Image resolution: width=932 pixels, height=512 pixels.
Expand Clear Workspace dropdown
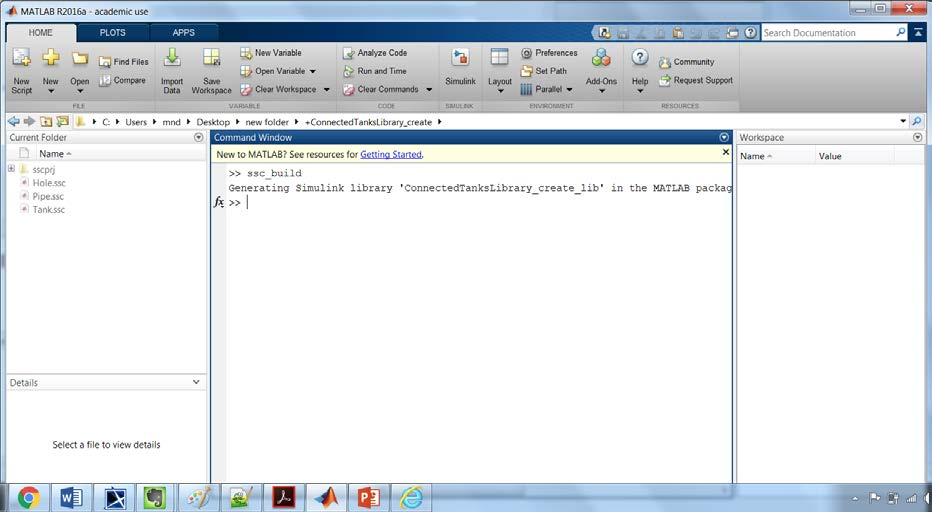(326, 90)
